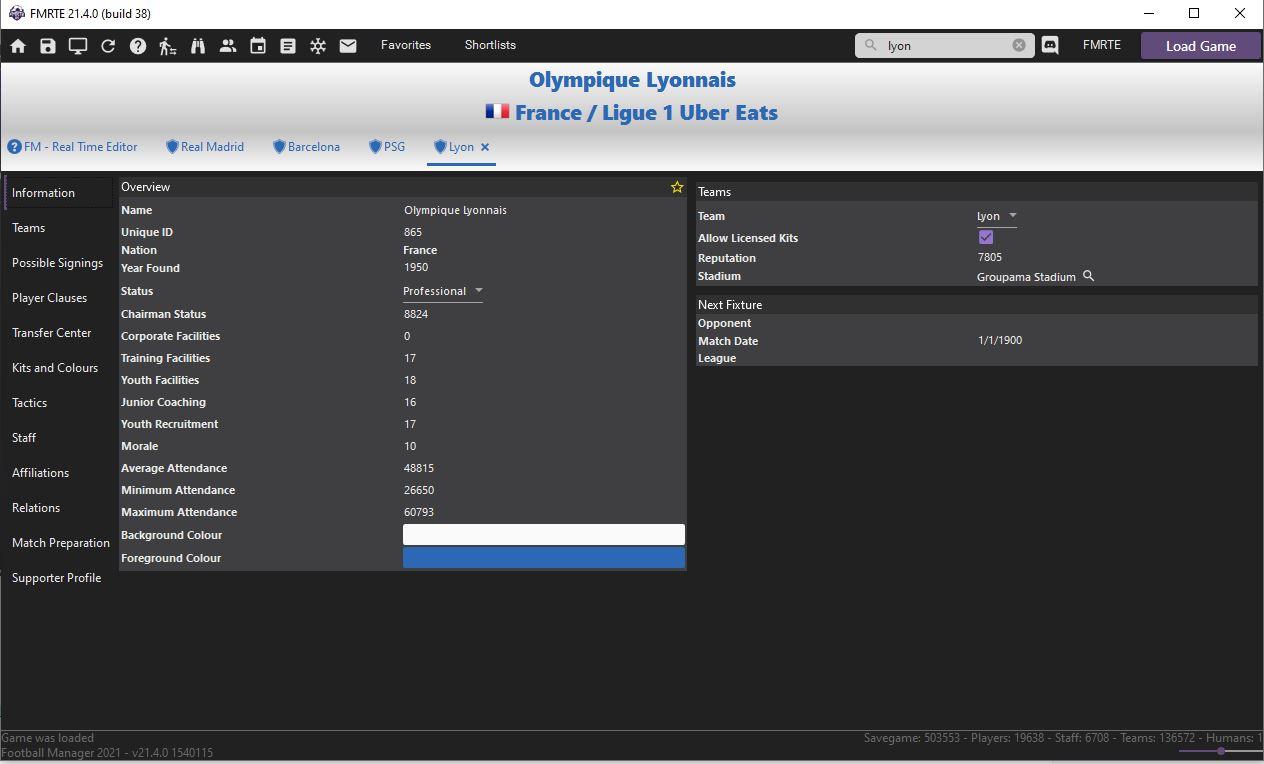The width and height of the screenshot is (1264, 764).
Task: Edit Maximum Attendance value 60793
Action: pyautogui.click(x=419, y=512)
